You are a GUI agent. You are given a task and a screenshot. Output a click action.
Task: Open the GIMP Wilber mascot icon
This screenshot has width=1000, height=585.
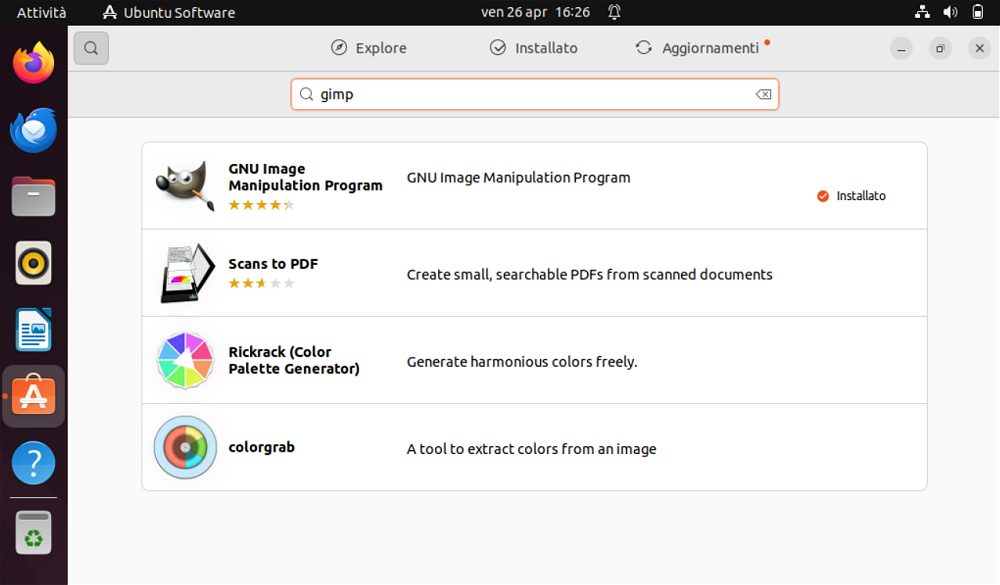point(186,186)
